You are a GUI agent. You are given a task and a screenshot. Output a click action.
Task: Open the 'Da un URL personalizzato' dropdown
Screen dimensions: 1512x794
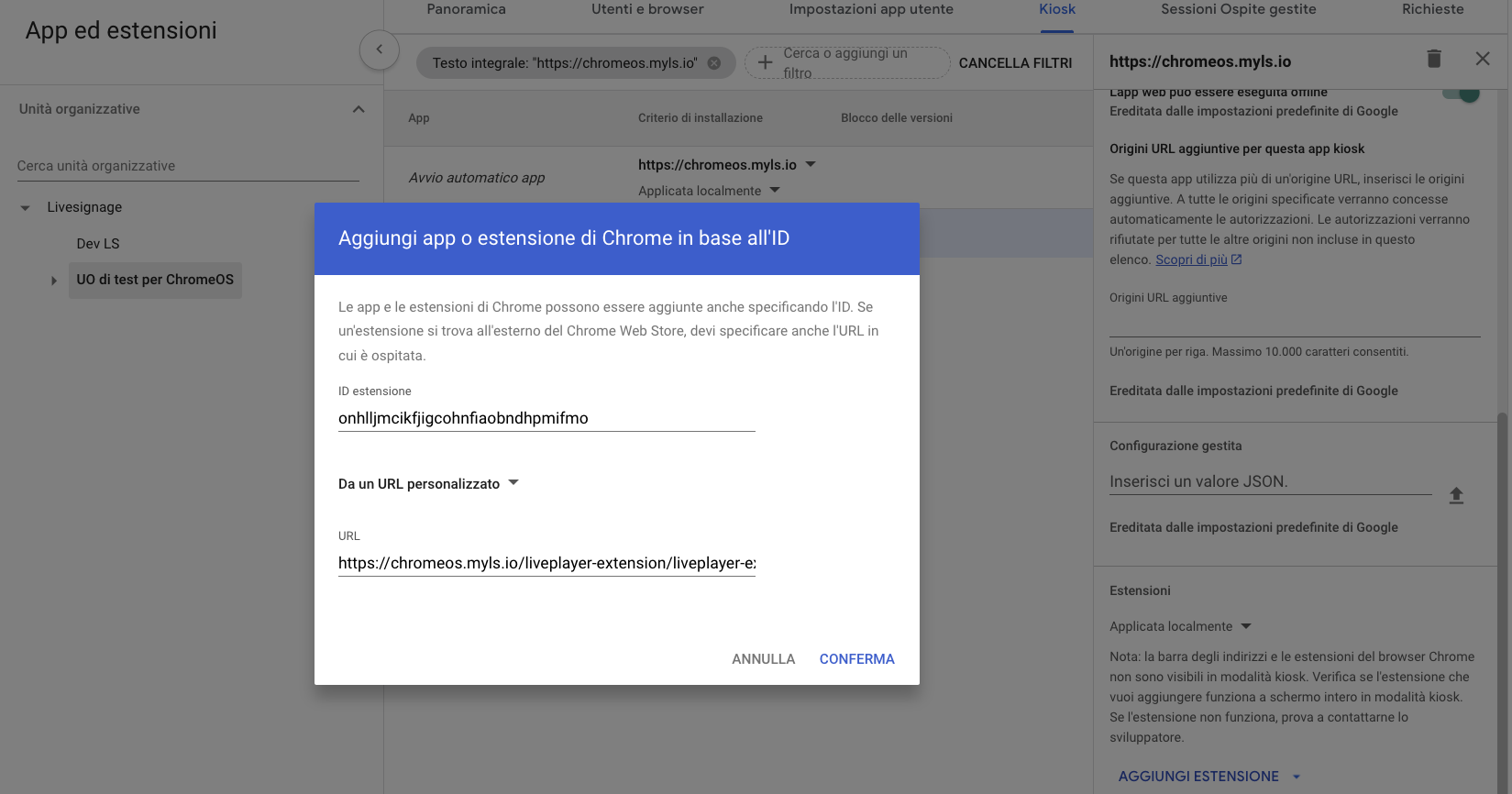coord(513,482)
